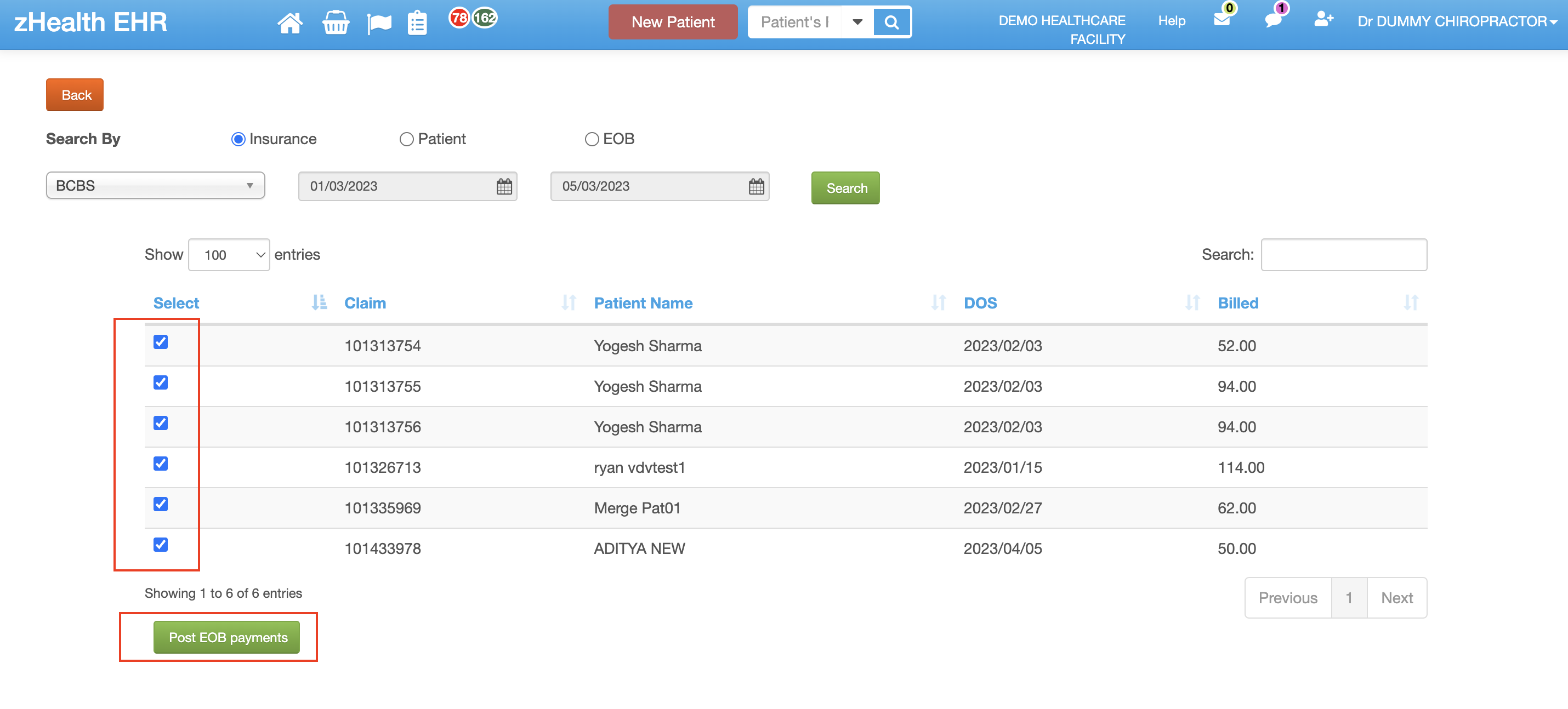
Task: Open the Show 100 entries dropdown
Action: pos(229,255)
